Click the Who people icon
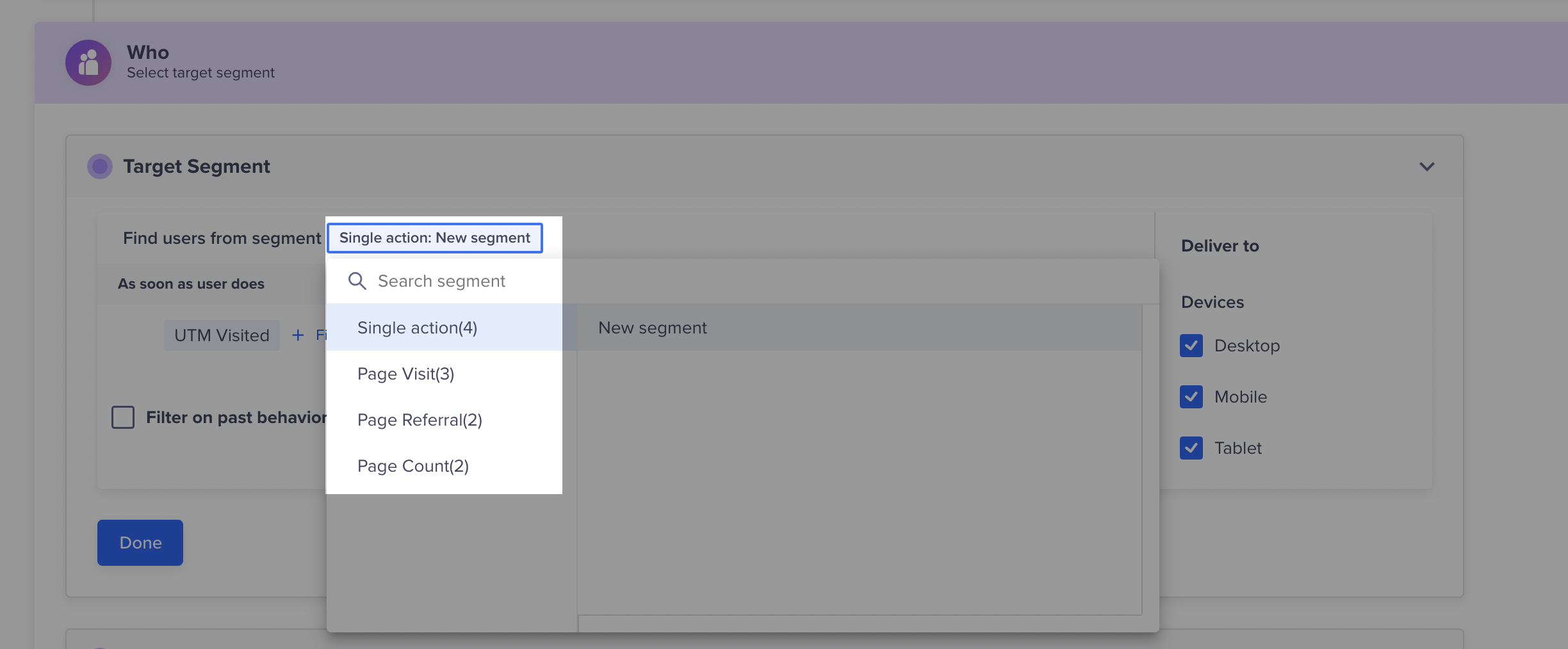Image resolution: width=1568 pixels, height=649 pixels. point(88,63)
